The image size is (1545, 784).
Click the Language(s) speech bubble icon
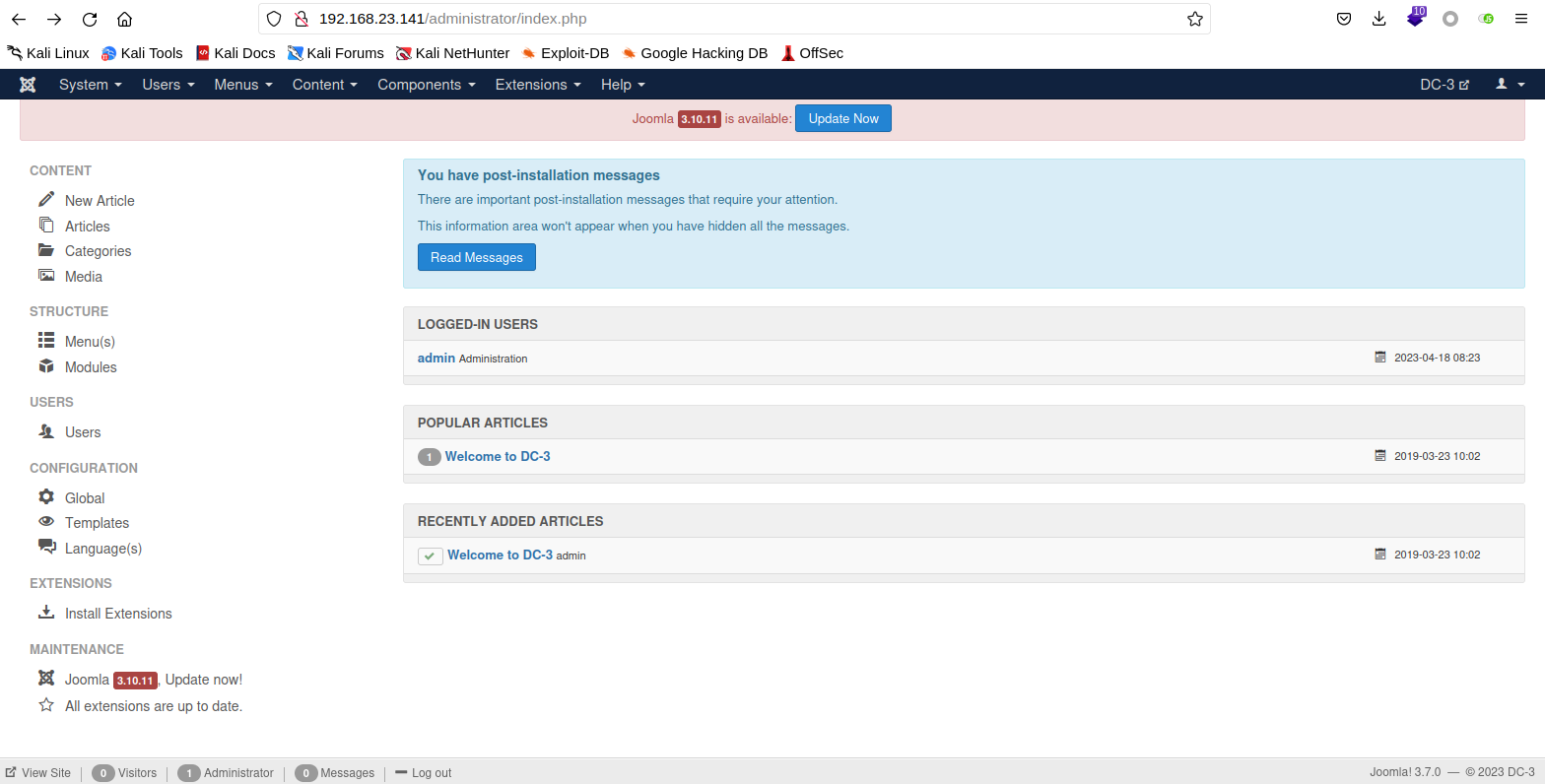point(46,546)
